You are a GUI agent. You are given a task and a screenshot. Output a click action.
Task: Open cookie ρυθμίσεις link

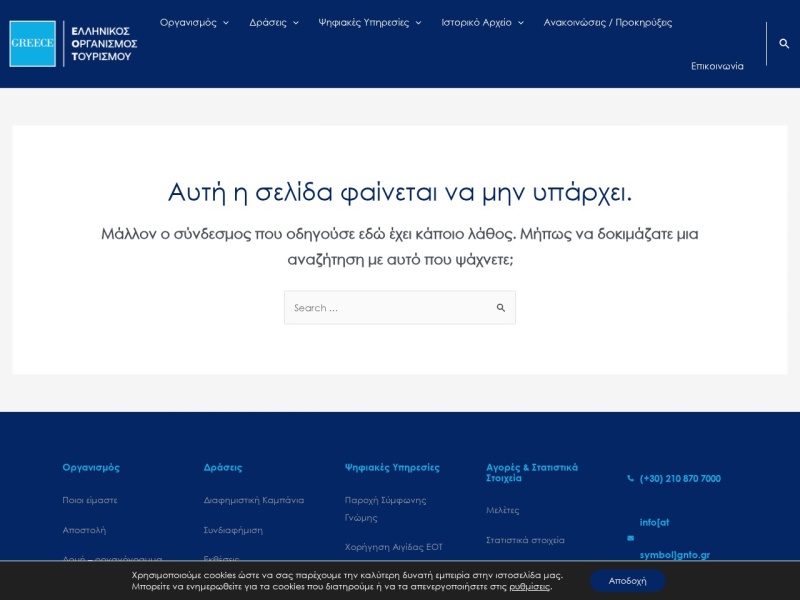point(530,586)
